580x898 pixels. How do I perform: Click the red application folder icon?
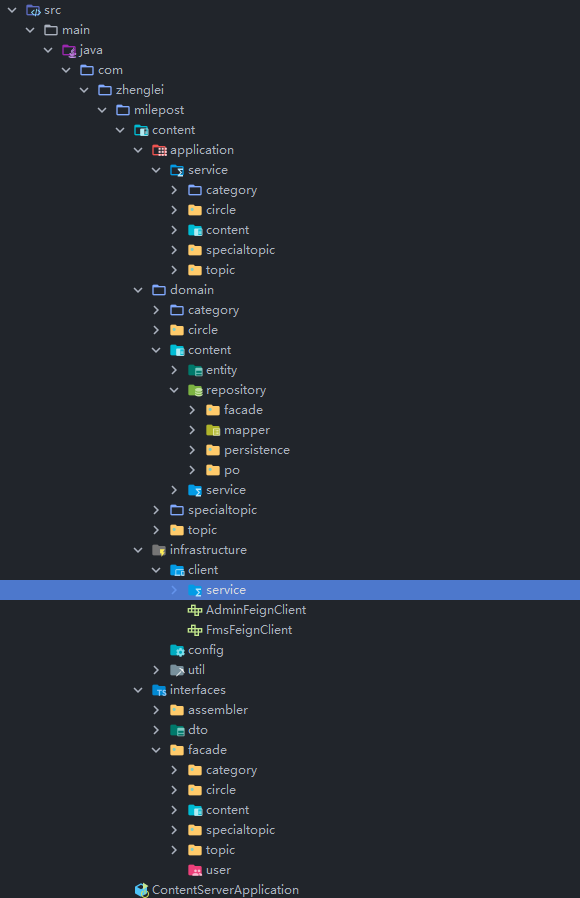coord(159,150)
